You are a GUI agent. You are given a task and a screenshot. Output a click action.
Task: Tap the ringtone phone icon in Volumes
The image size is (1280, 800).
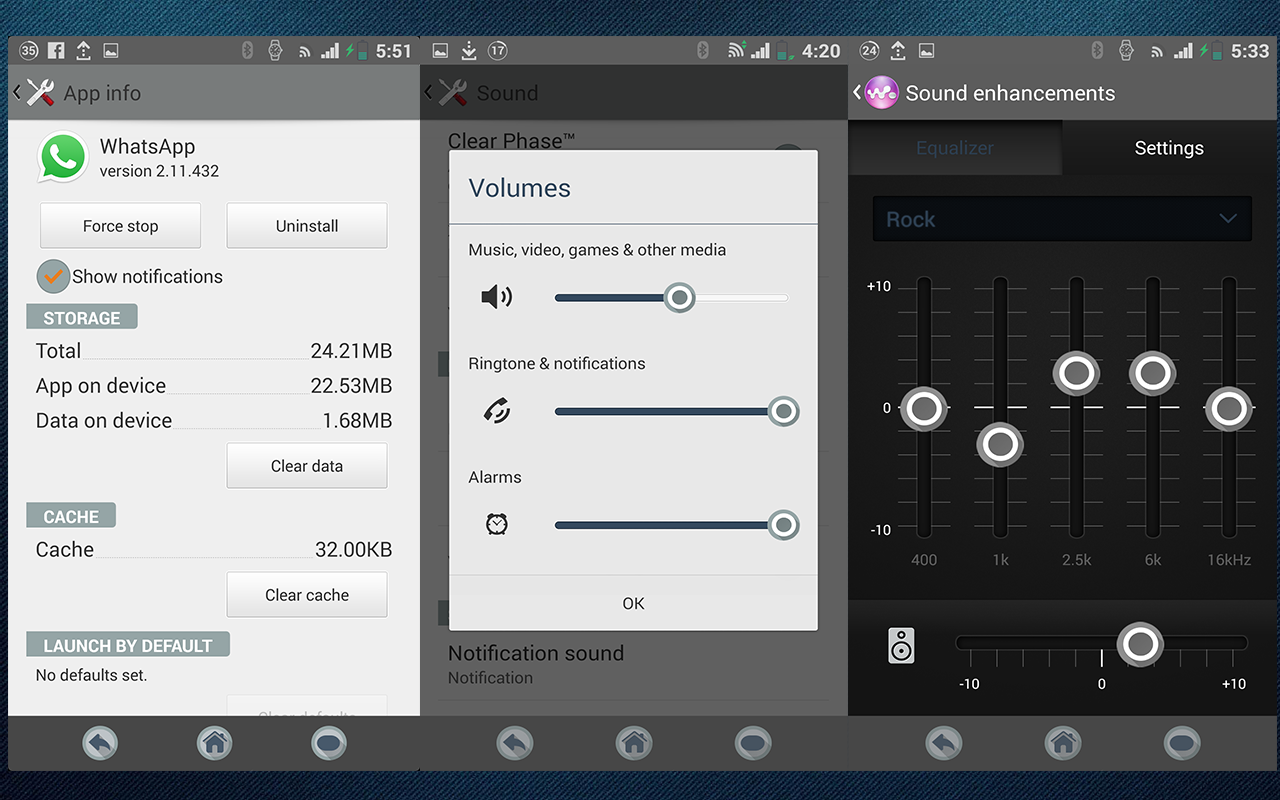497,411
